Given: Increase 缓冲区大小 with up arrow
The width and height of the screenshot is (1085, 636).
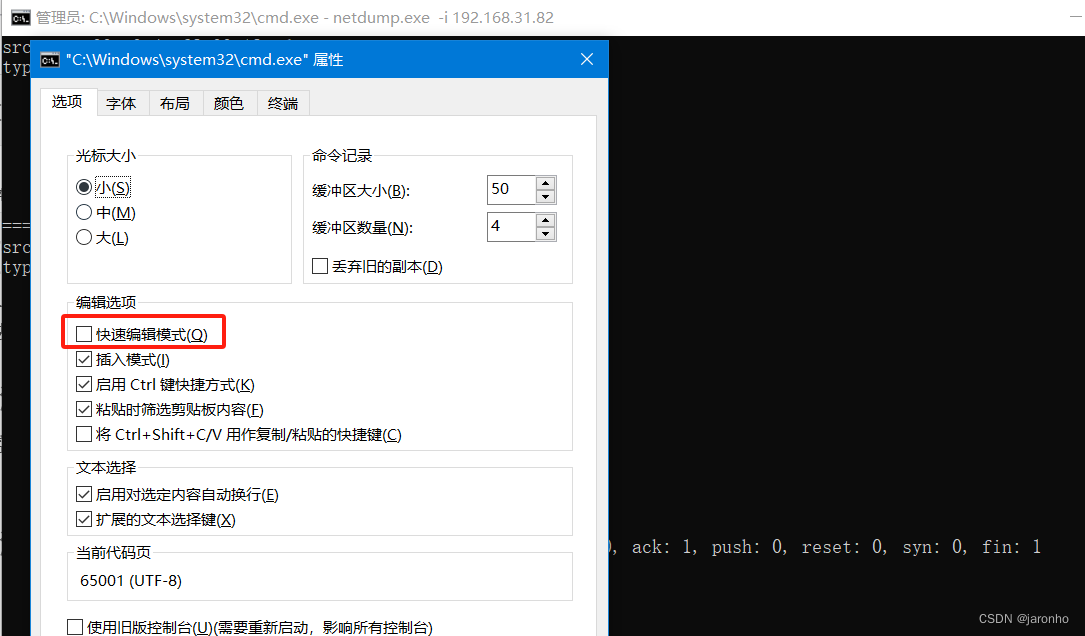Looking at the screenshot, I should coord(546,183).
